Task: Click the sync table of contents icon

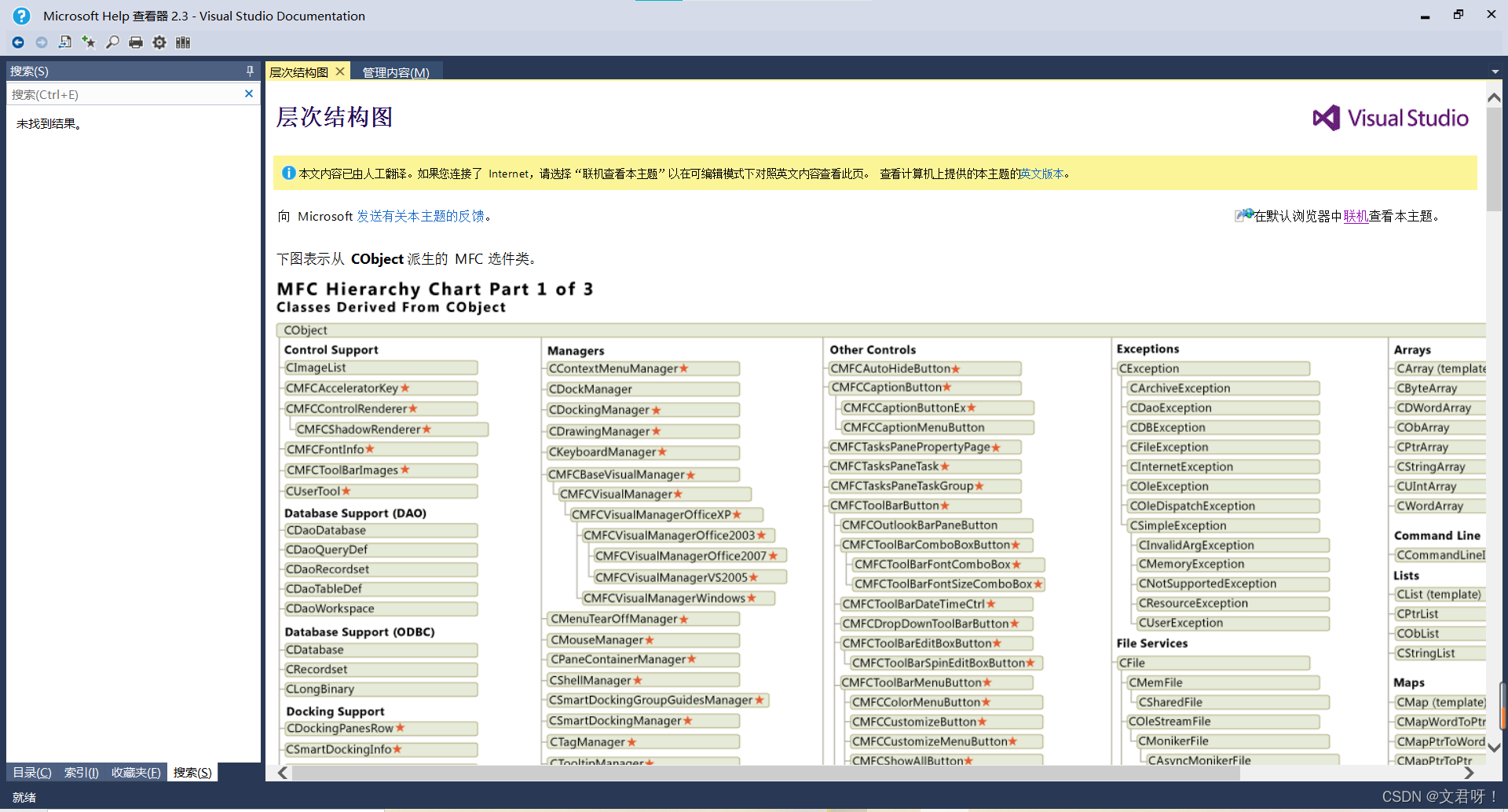Action: [x=65, y=42]
